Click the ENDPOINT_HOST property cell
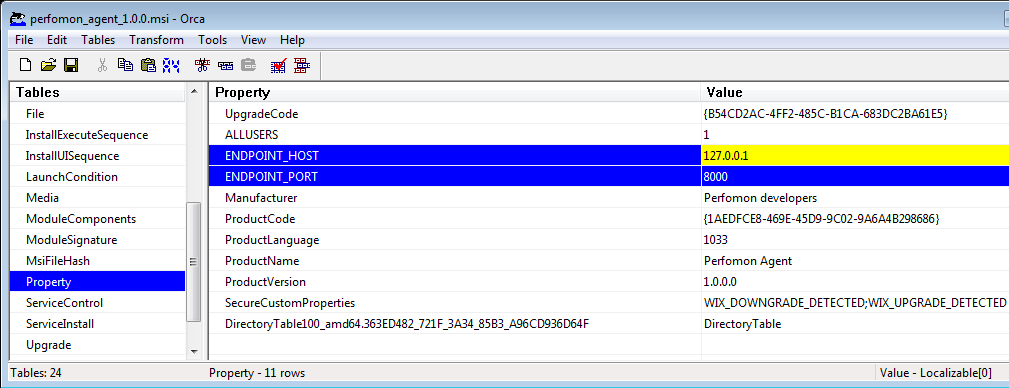Viewport: 1009px width, 388px height. [455, 156]
